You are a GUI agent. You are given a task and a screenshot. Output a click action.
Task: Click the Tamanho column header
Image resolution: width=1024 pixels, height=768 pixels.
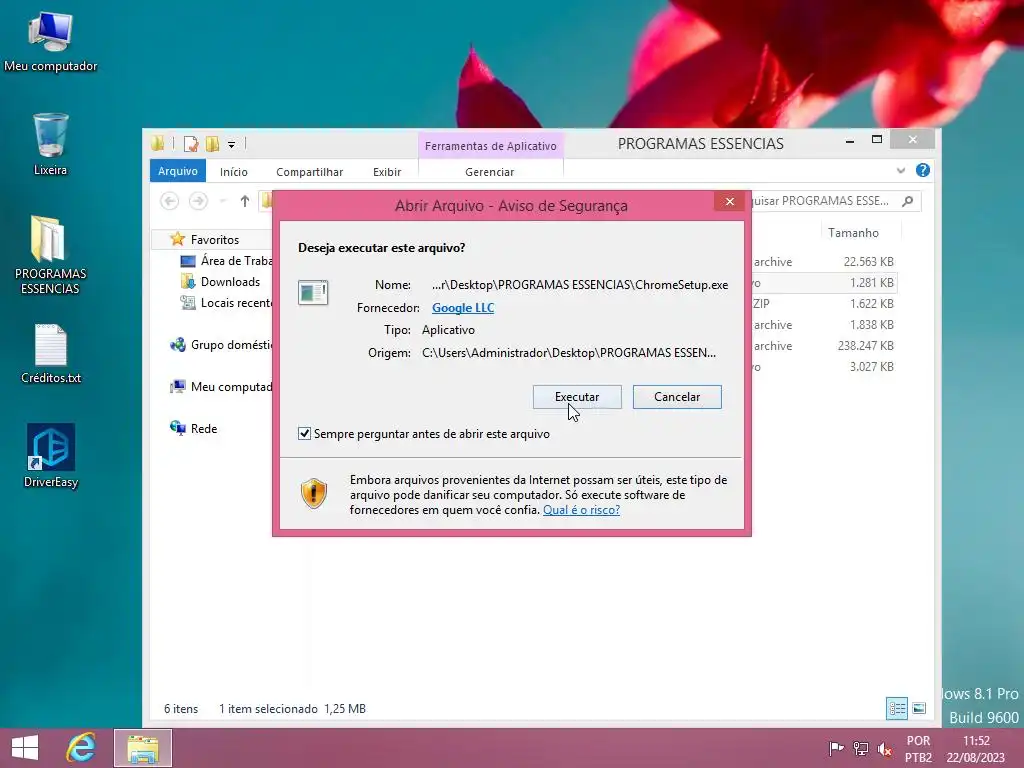tap(853, 232)
